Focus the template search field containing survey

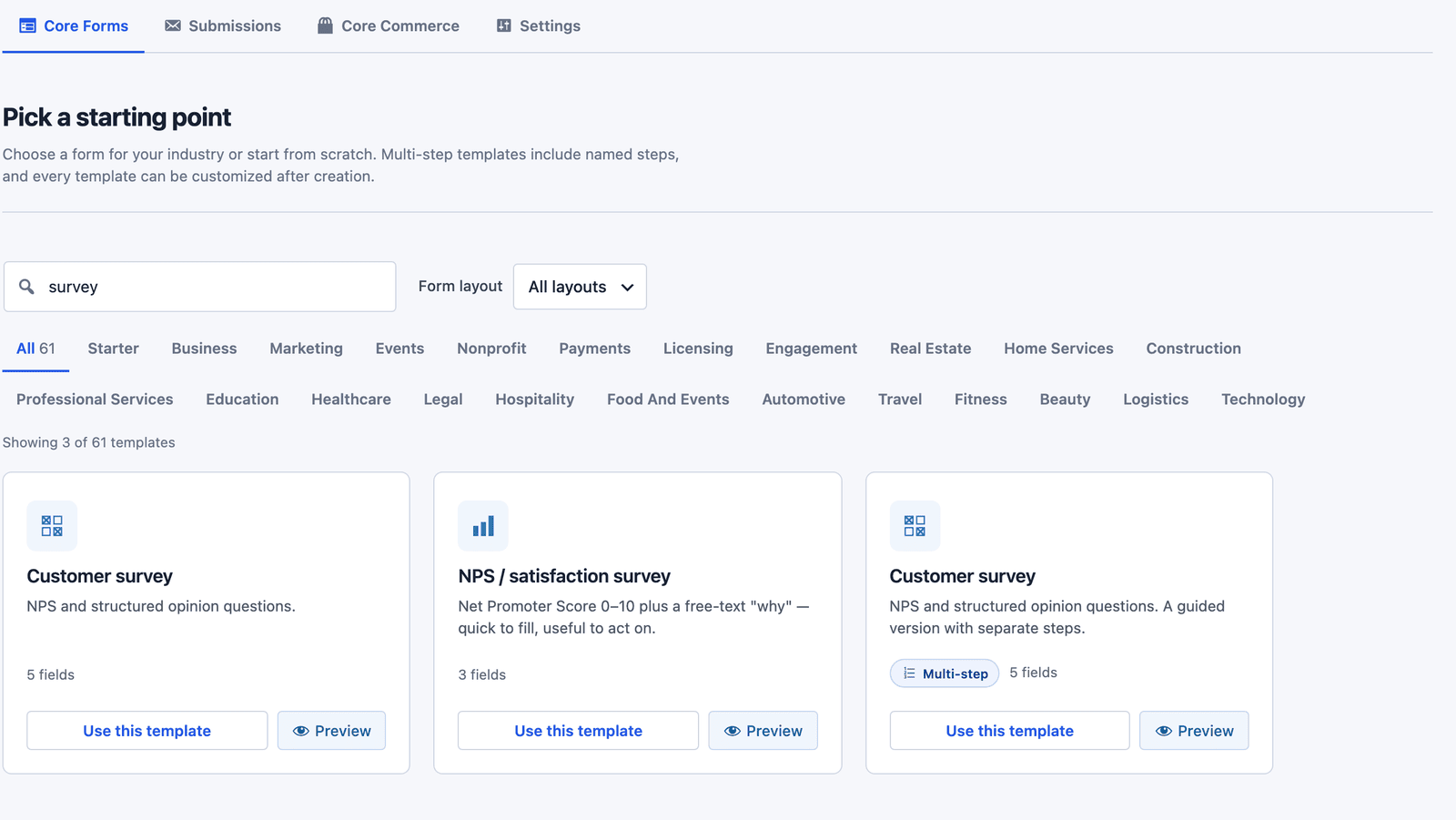pos(200,287)
